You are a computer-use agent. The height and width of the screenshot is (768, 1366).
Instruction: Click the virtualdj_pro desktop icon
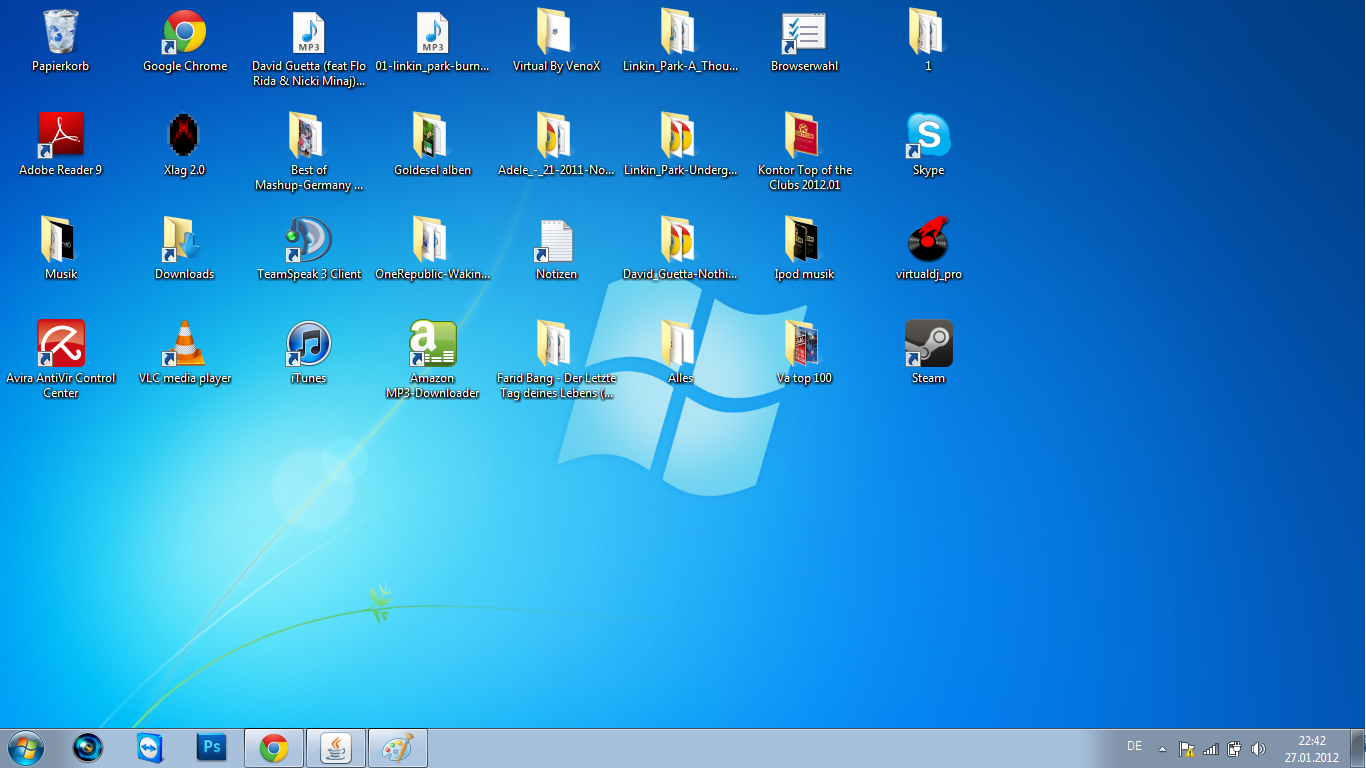(x=928, y=241)
